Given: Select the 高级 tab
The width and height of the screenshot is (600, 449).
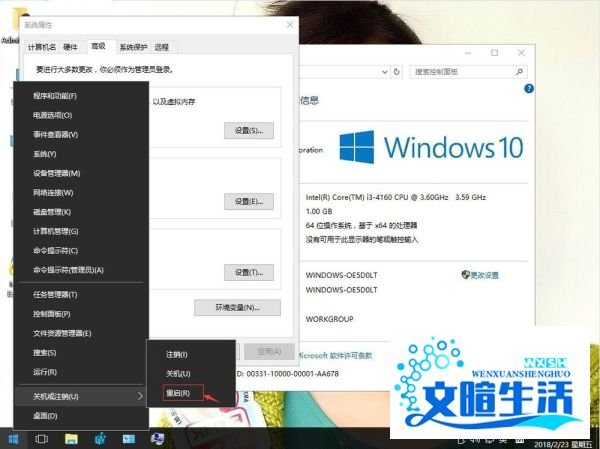Looking at the screenshot, I should [x=98, y=46].
